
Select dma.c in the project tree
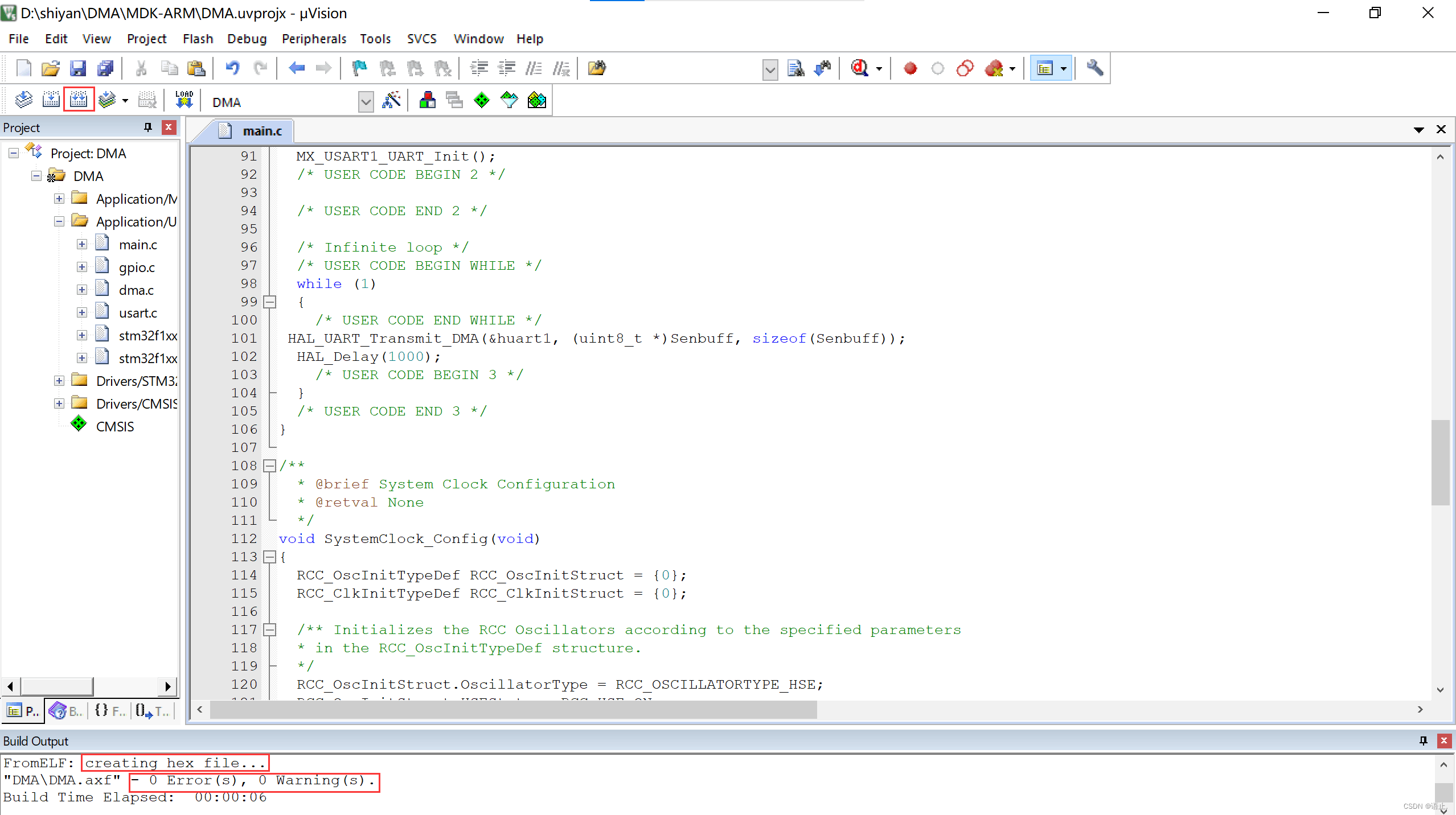136,290
